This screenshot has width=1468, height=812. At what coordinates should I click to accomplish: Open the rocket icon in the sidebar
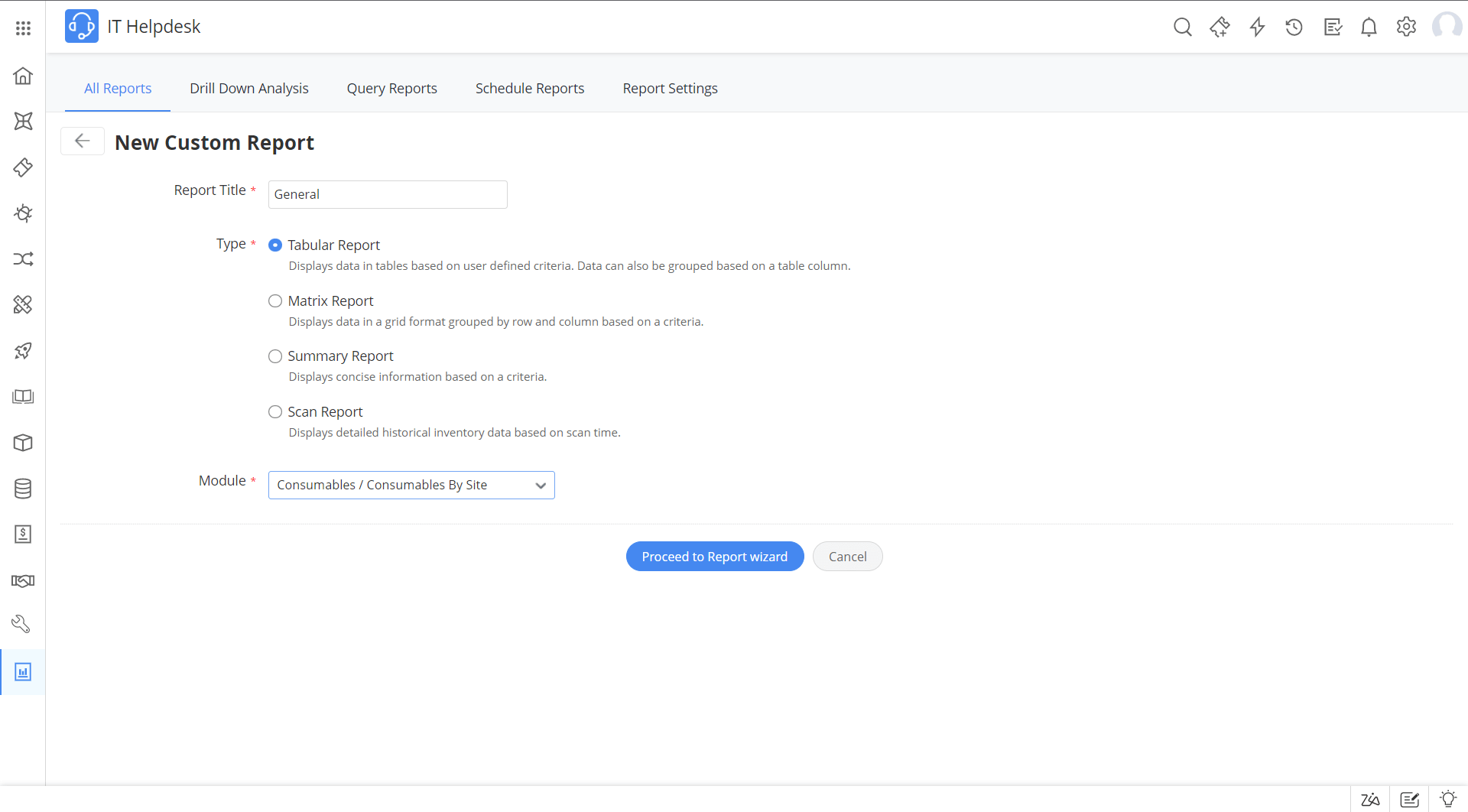coord(23,350)
